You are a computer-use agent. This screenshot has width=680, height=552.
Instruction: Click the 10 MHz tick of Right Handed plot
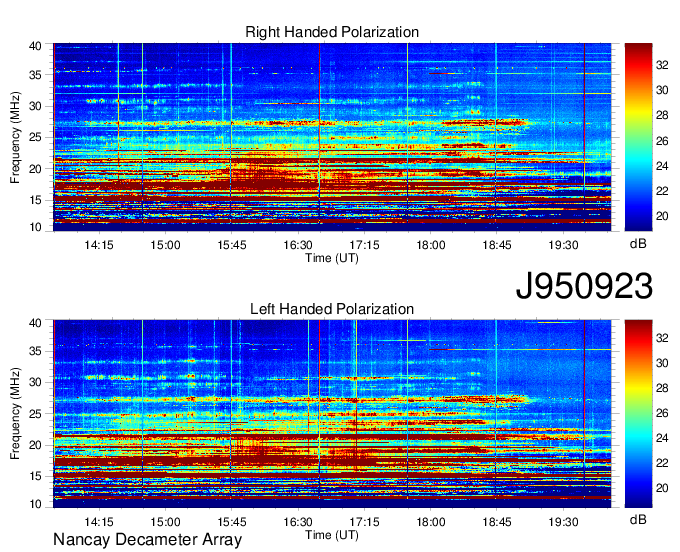pos(35,227)
